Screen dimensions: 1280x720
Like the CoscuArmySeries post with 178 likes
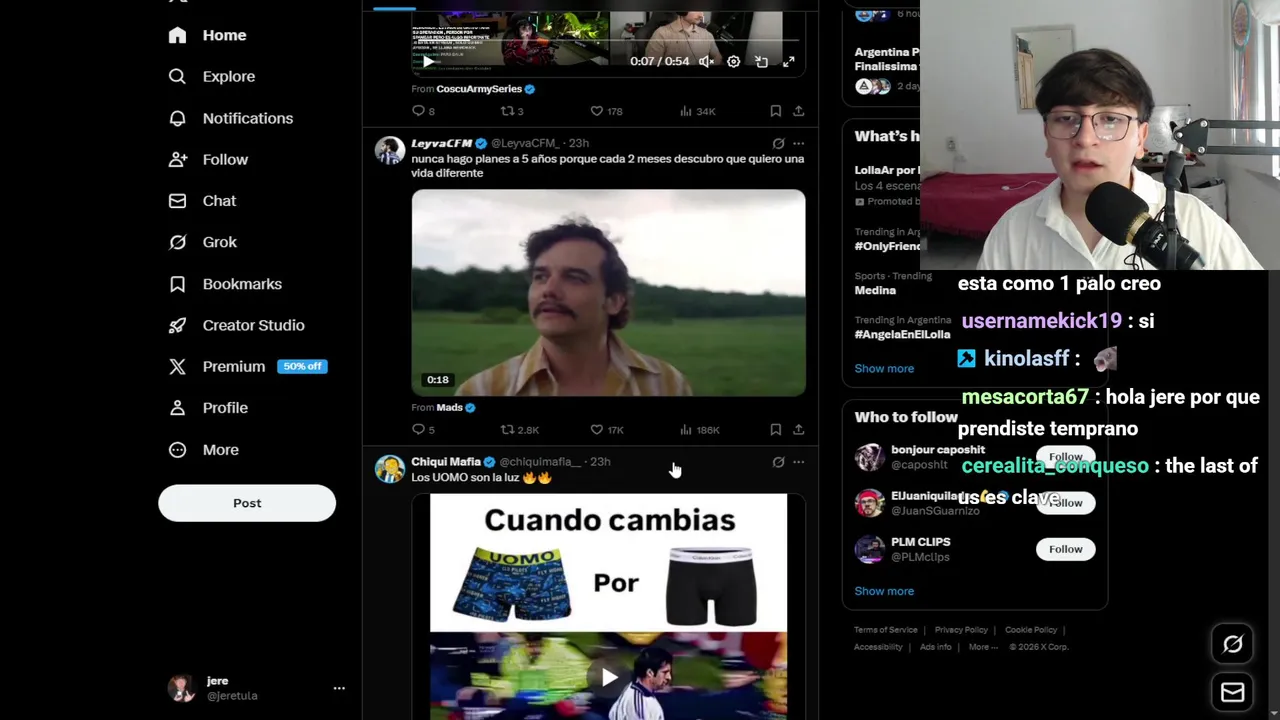click(606, 111)
